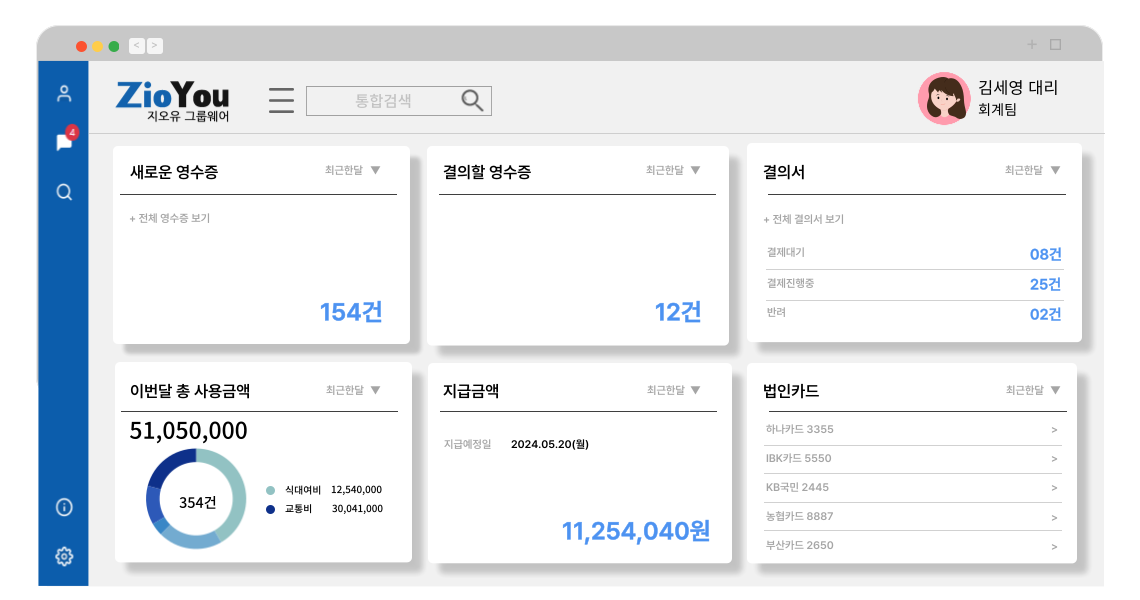This screenshot has height=600, width=1140.
Task: Open the info icon in sidebar
Action: pos(64,507)
